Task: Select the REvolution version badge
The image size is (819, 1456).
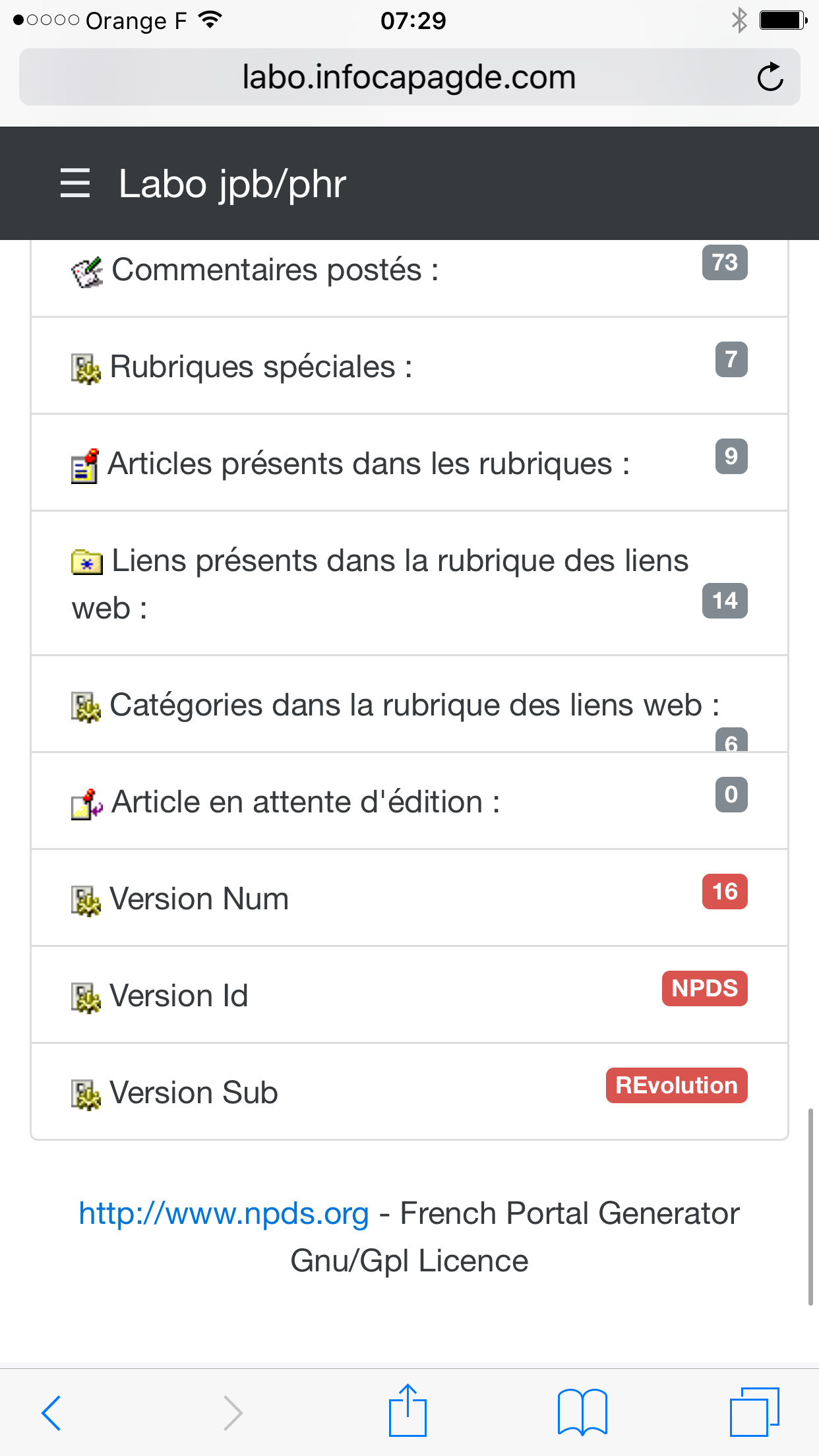Action: point(677,1085)
